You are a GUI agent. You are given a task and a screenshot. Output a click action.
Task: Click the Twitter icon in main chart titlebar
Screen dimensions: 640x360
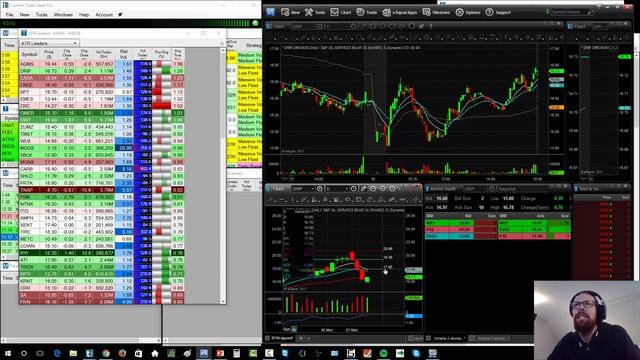pos(421,26)
